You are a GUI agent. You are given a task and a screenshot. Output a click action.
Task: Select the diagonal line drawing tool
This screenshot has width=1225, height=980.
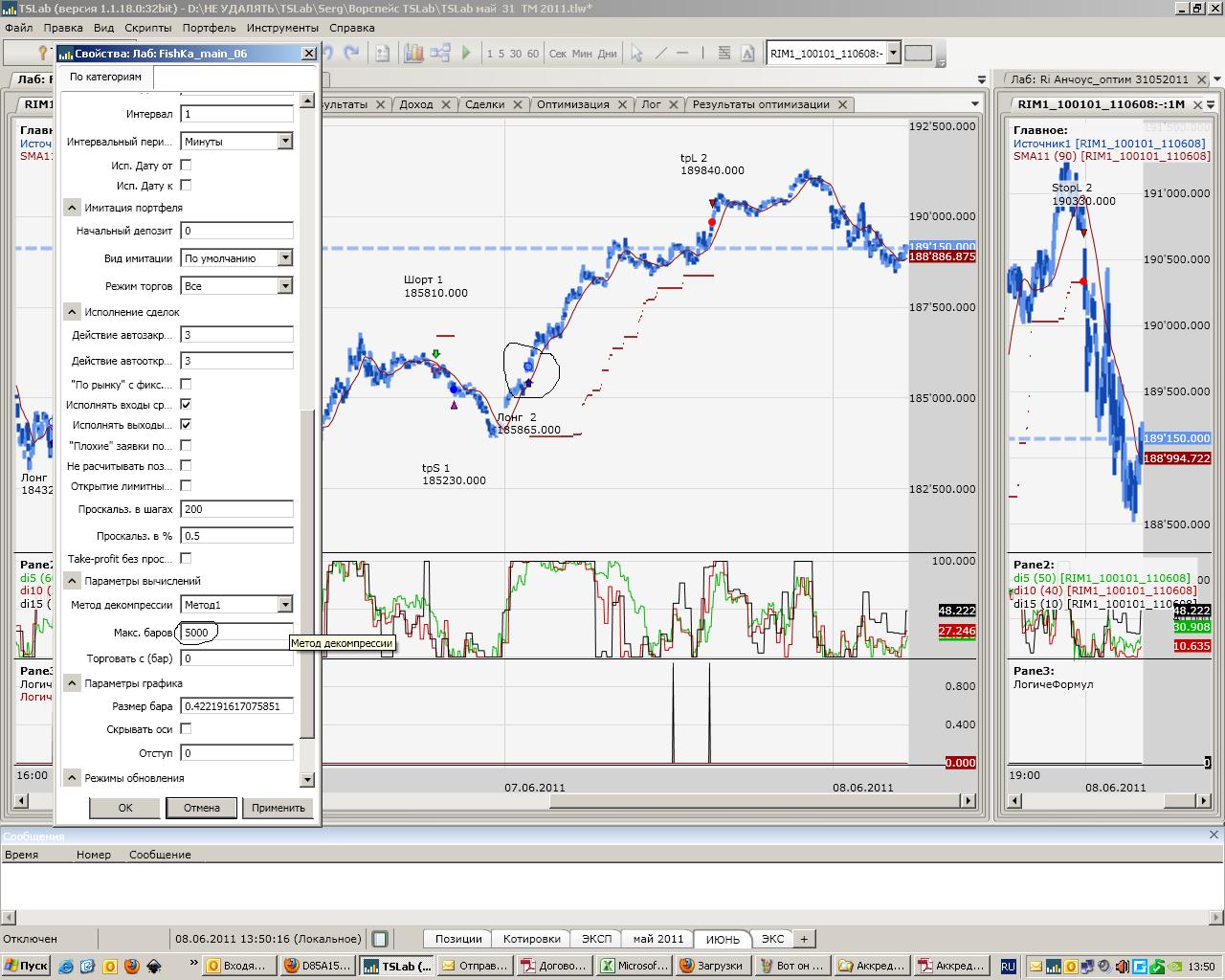(x=661, y=54)
